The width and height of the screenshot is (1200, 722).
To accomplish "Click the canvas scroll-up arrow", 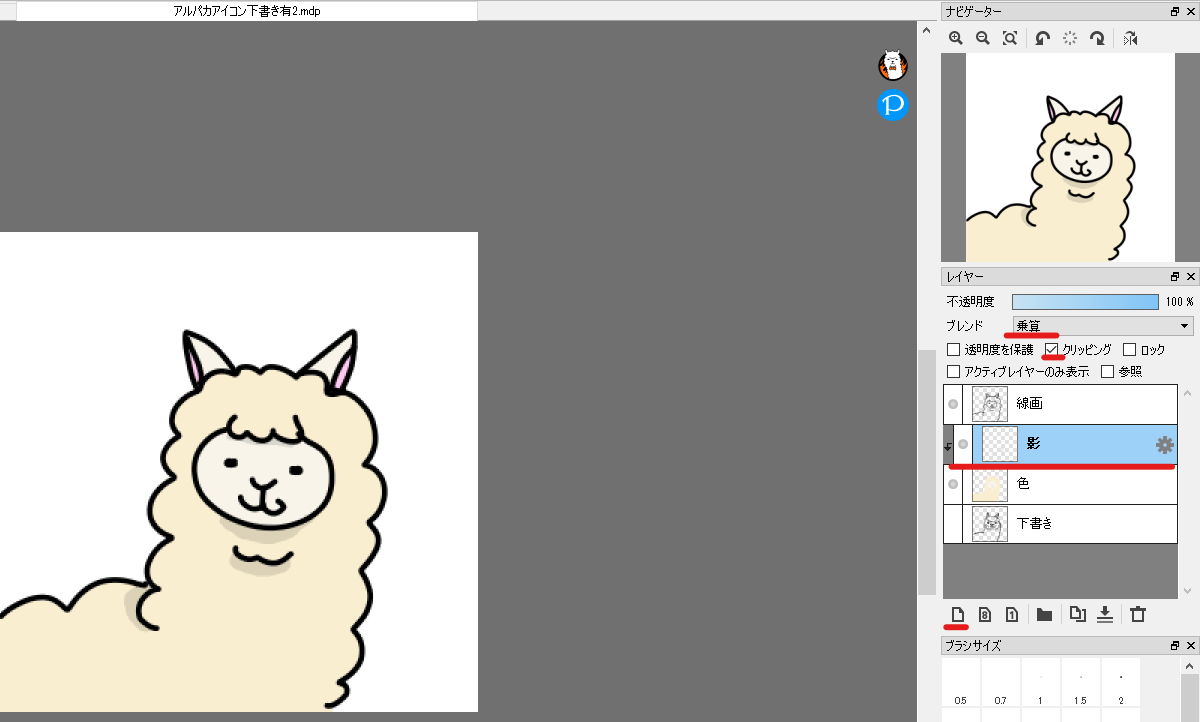I will 927,33.
